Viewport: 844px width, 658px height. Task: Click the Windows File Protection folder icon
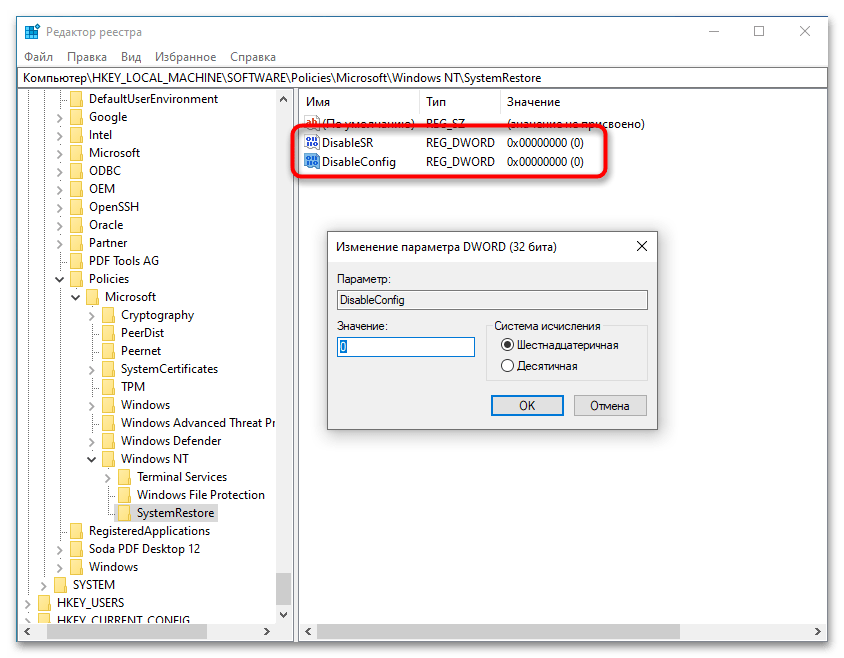[x=124, y=495]
